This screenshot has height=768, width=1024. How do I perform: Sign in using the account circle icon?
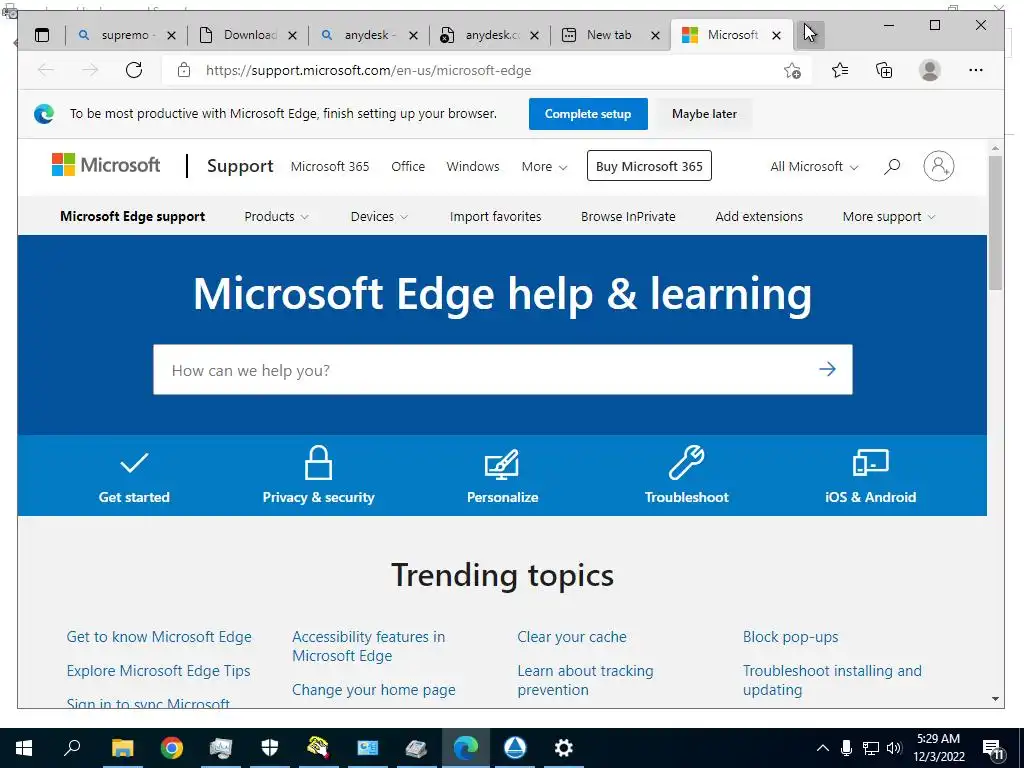(938, 166)
